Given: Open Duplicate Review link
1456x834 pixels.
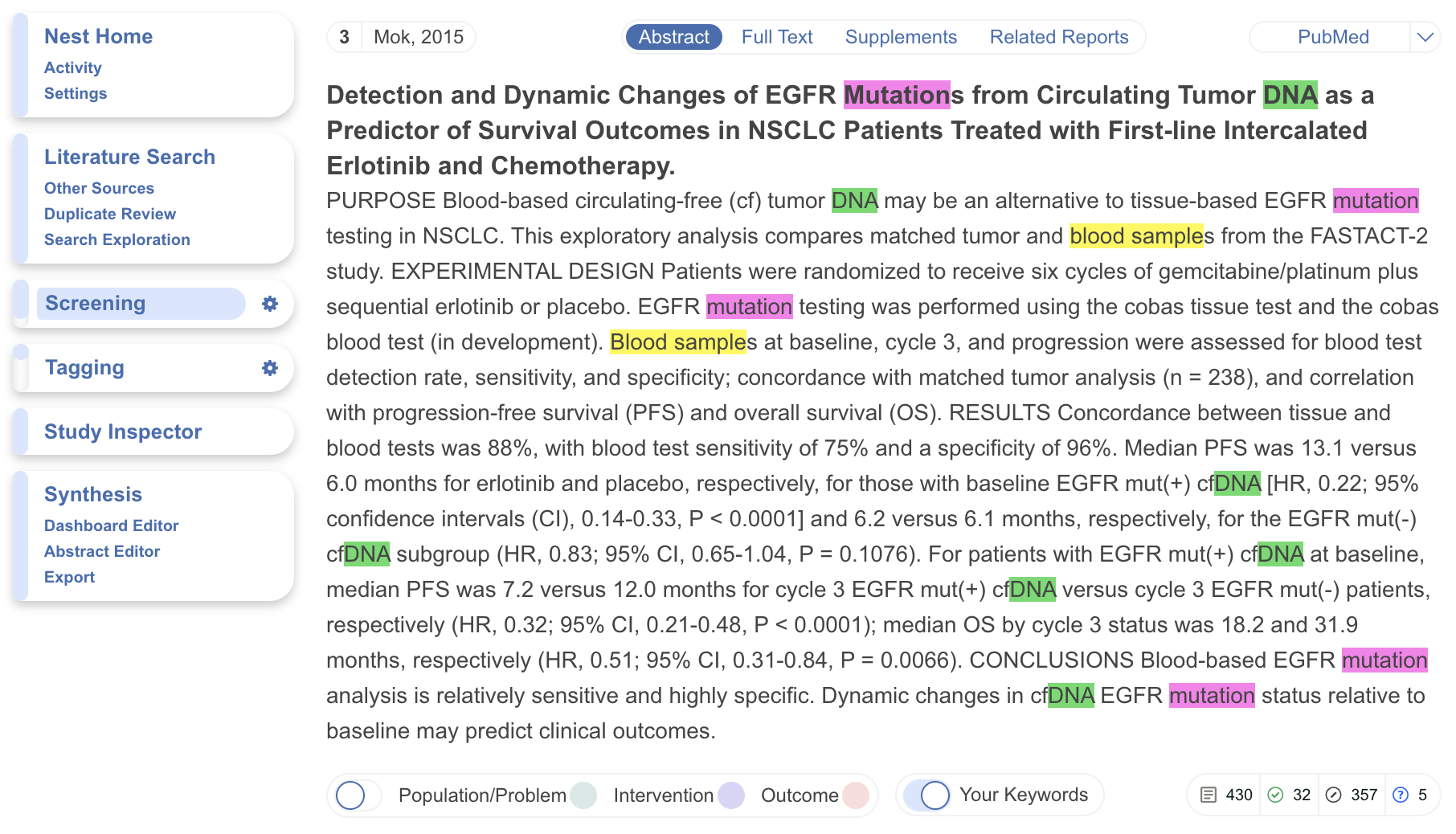Looking at the screenshot, I should click(110, 214).
